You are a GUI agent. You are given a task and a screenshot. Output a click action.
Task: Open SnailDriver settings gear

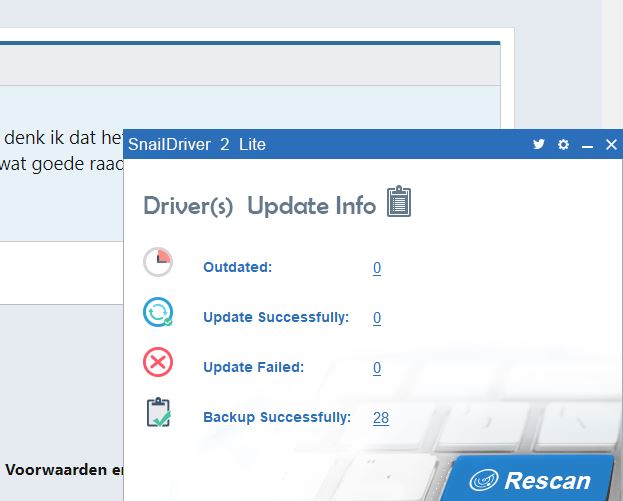(563, 144)
